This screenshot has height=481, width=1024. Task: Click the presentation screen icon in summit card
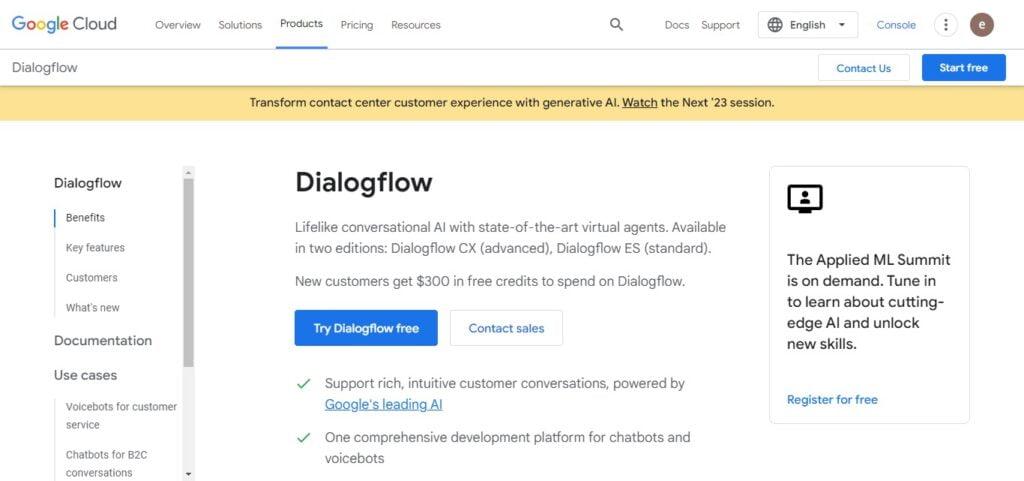pos(805,198)
